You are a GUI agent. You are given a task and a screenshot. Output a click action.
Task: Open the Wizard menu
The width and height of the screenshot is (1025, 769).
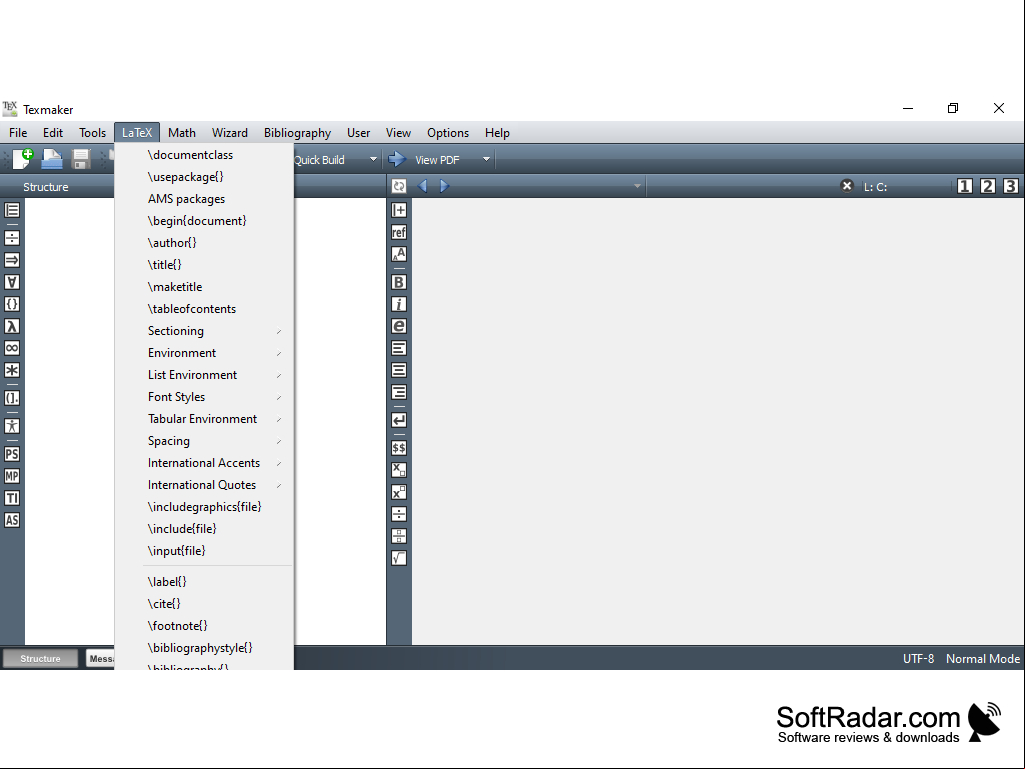point(229,133)
